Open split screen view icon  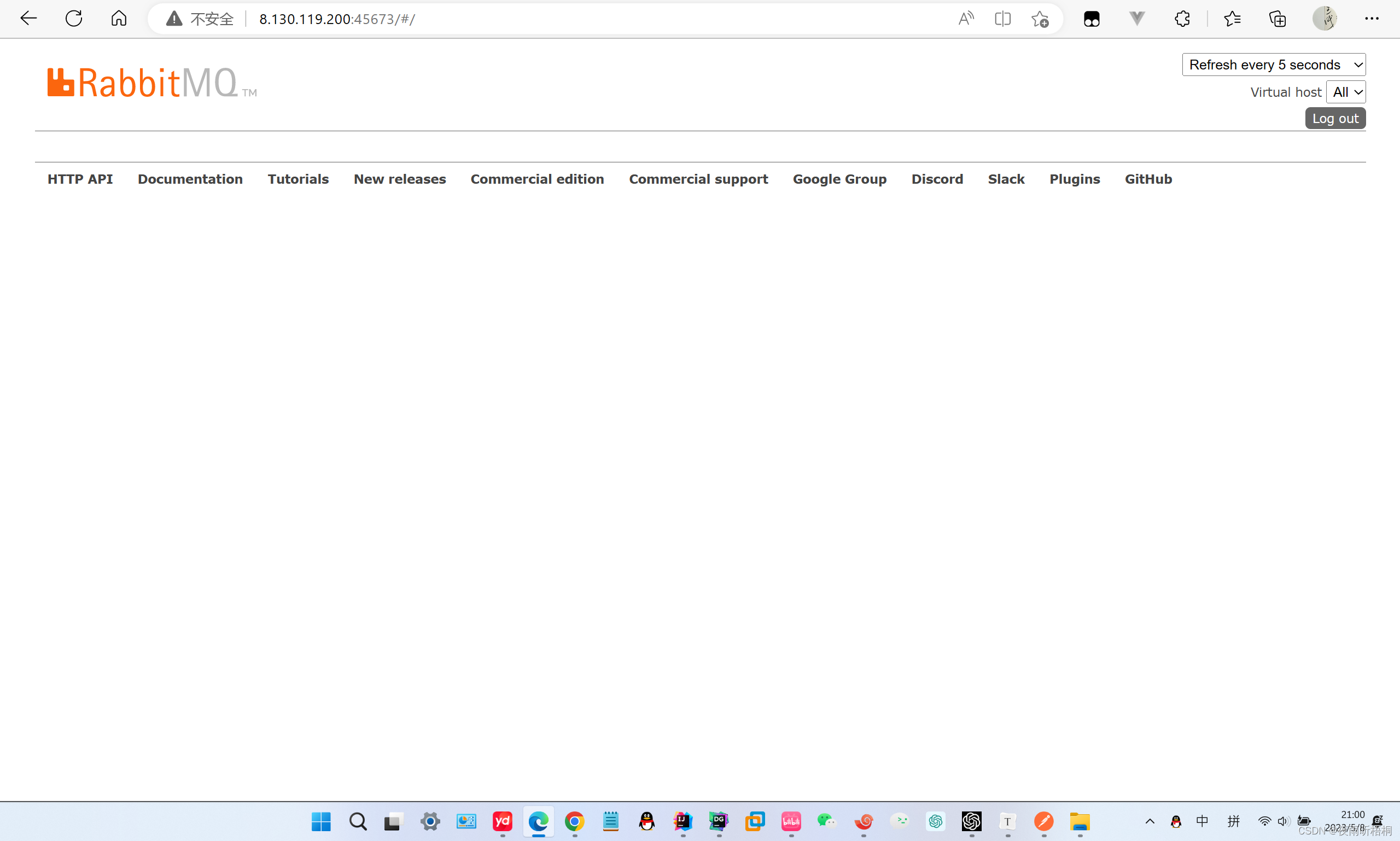click(x=1002, y=19)
